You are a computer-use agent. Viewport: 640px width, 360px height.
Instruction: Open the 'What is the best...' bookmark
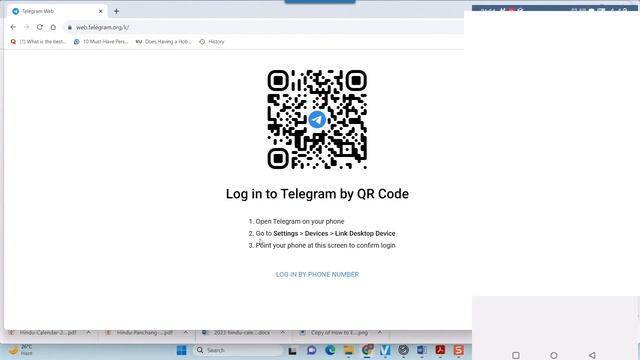39,42
